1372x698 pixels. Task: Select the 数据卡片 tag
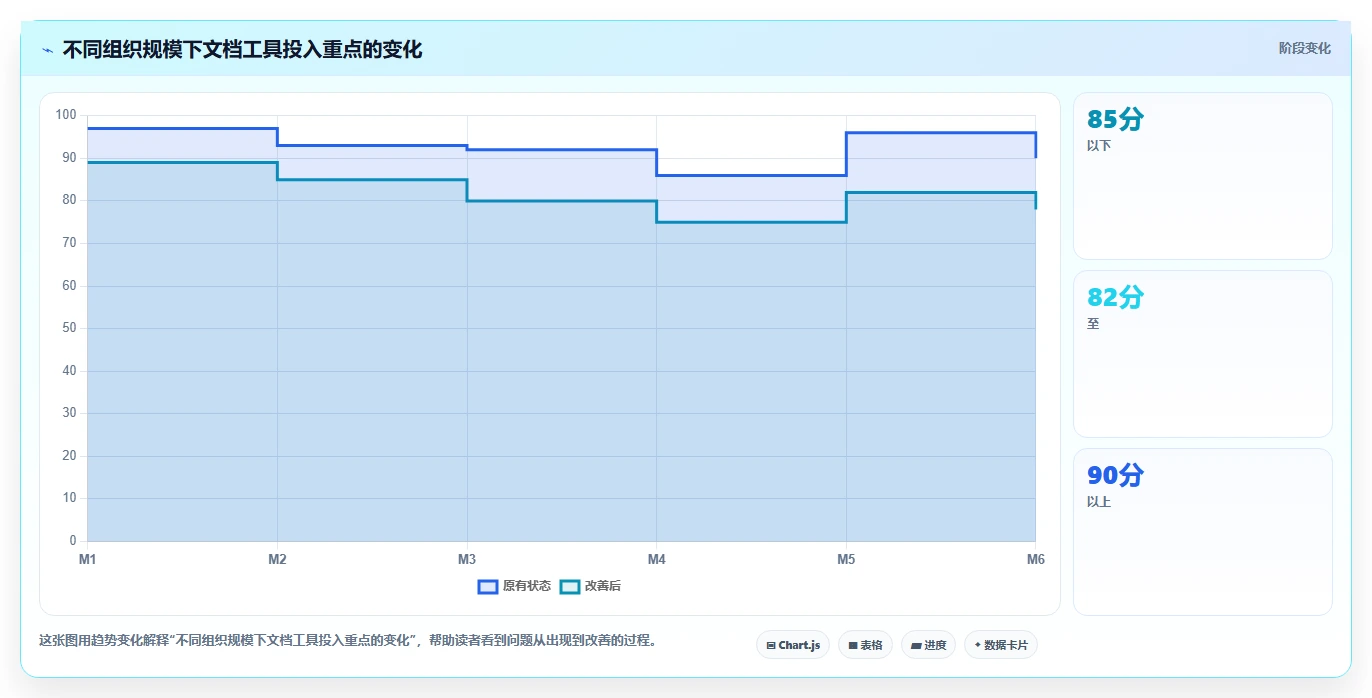(x=1001, y=645)
